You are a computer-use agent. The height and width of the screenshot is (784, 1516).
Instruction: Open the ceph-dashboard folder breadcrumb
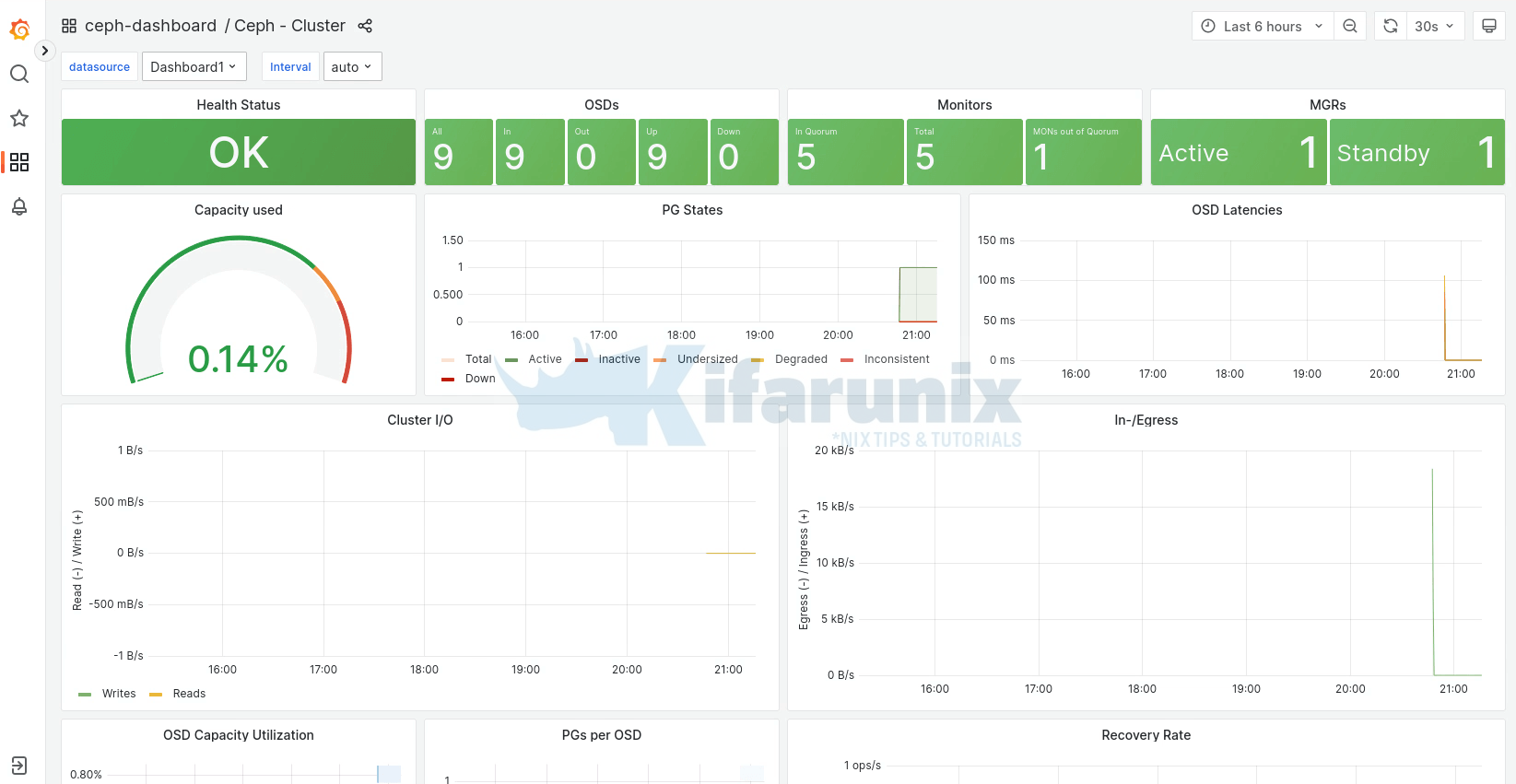point(150,26)
